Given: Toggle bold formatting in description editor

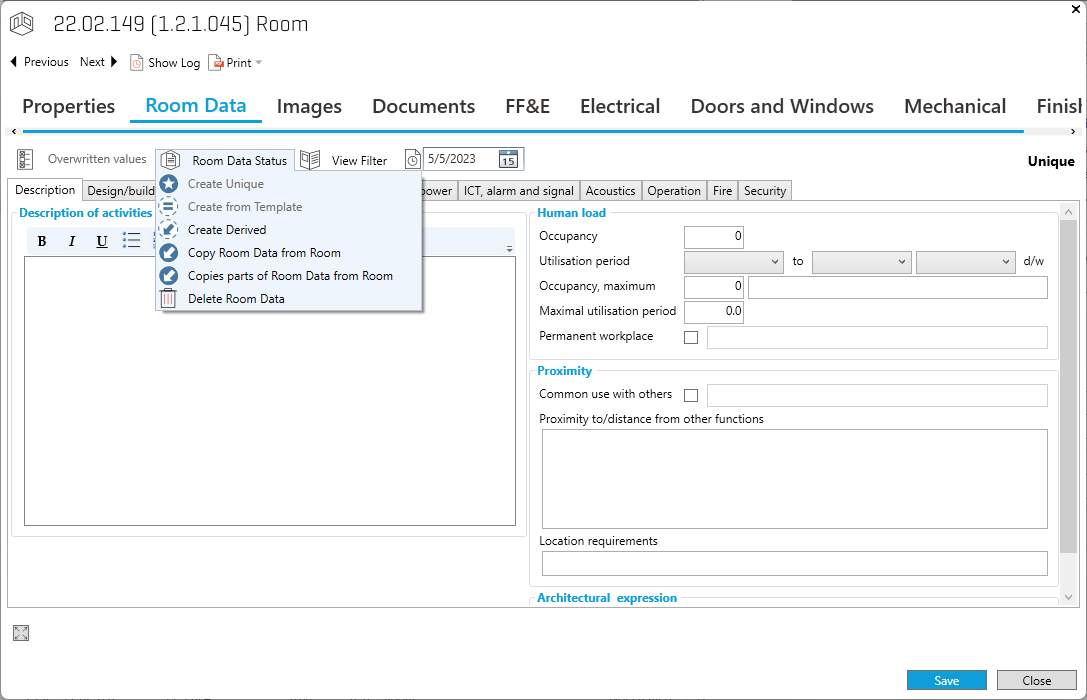Looking at the screenshot, I should [x=42, y=241].
